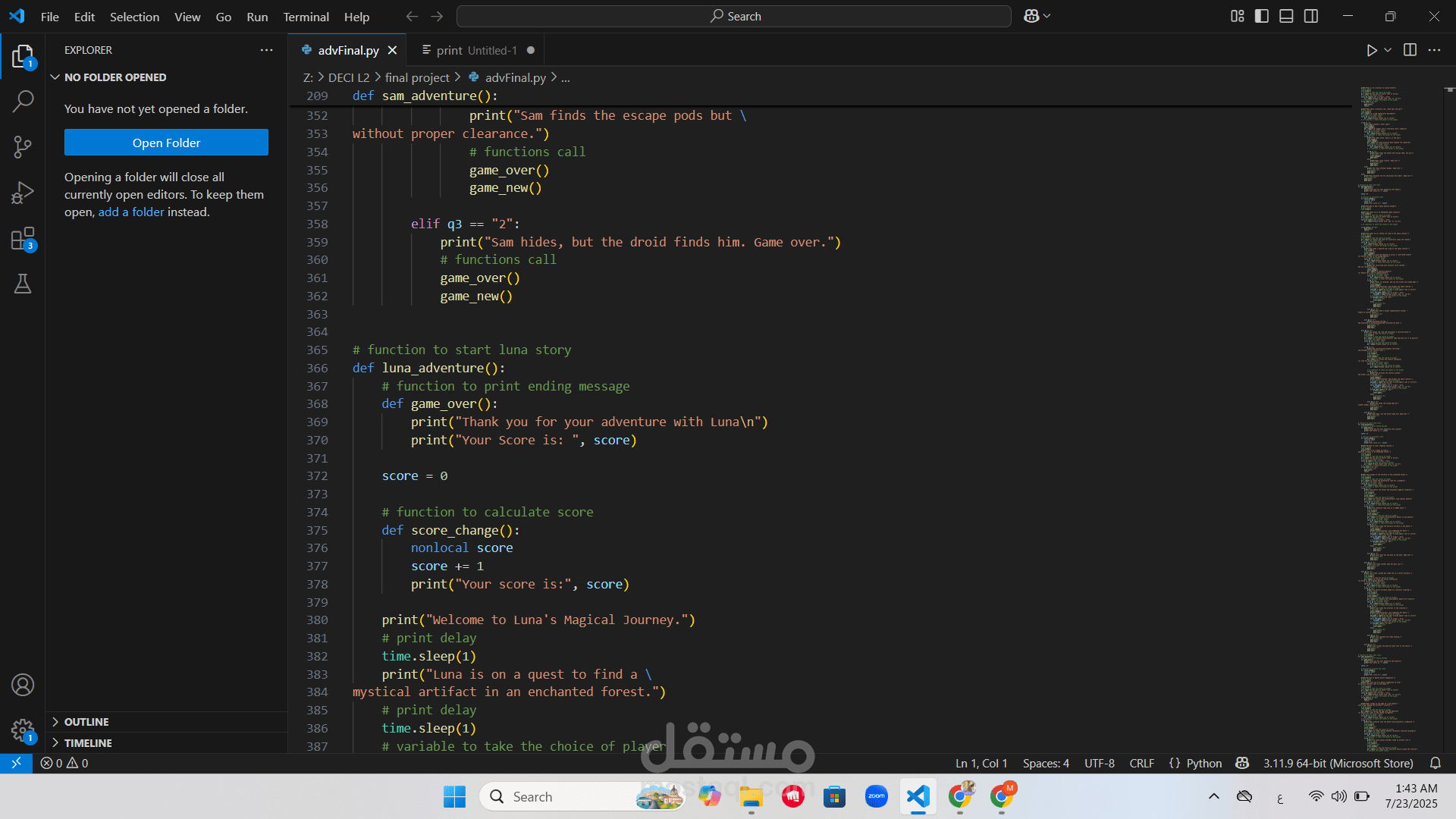Open the Extensions view
Image resolution: width=1456 pixels, height=819 pixels.
click(x=23, y=239)
